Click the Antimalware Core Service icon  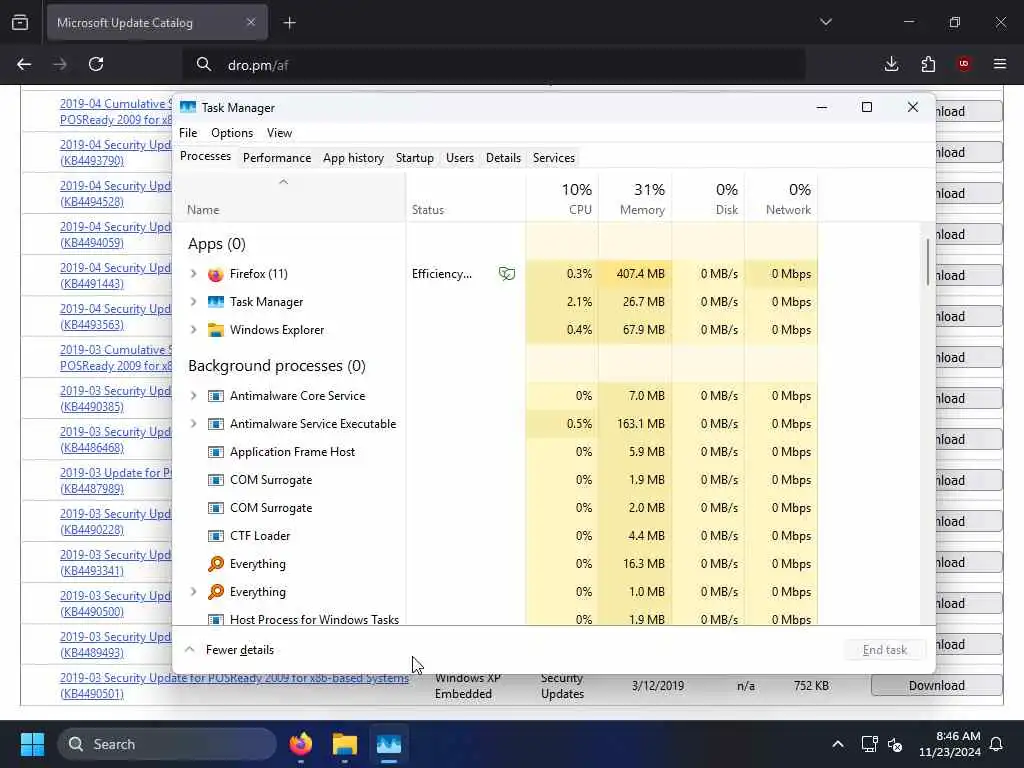point(216,396)
